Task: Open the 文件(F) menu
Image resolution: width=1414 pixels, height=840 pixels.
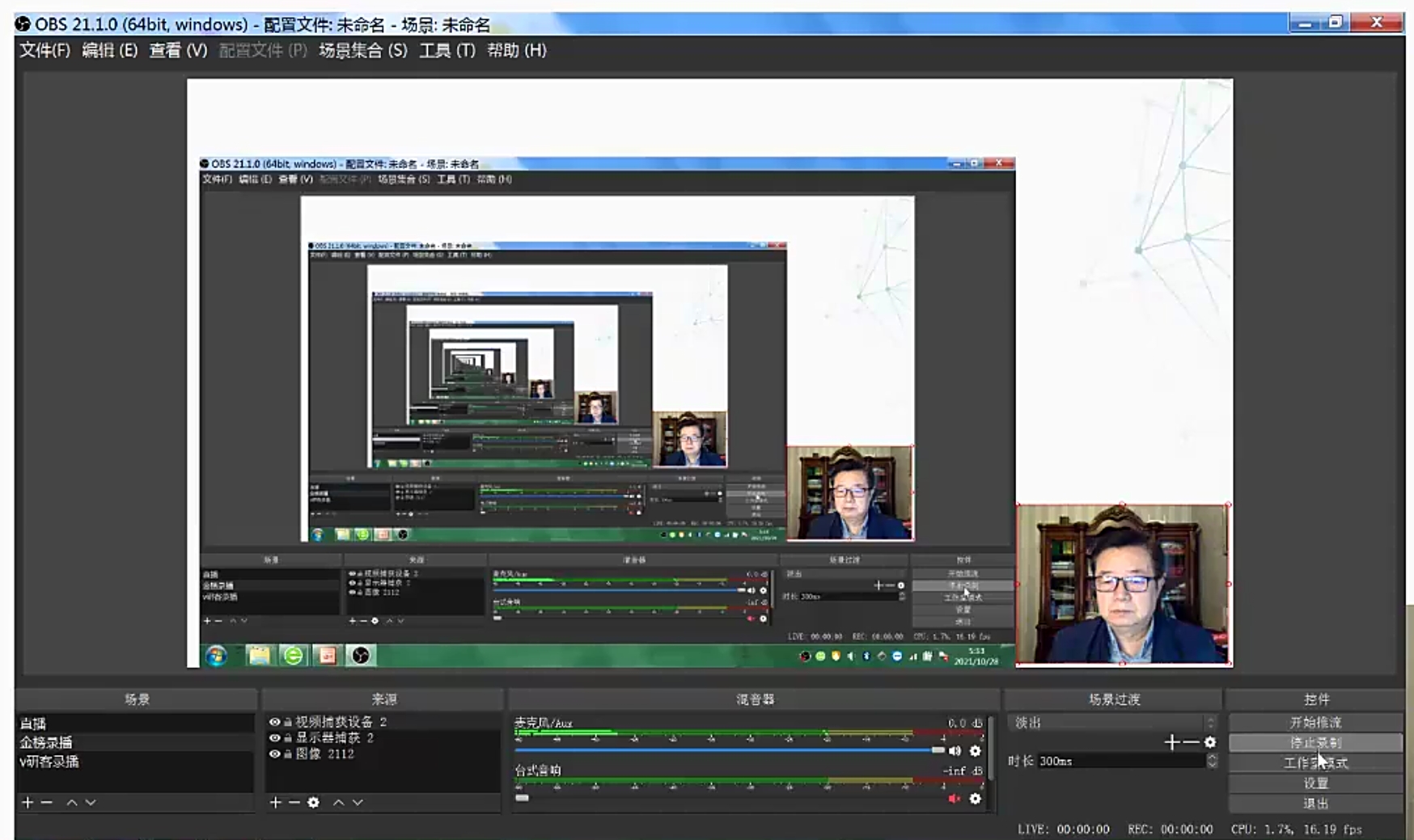Action: [44, 50]
